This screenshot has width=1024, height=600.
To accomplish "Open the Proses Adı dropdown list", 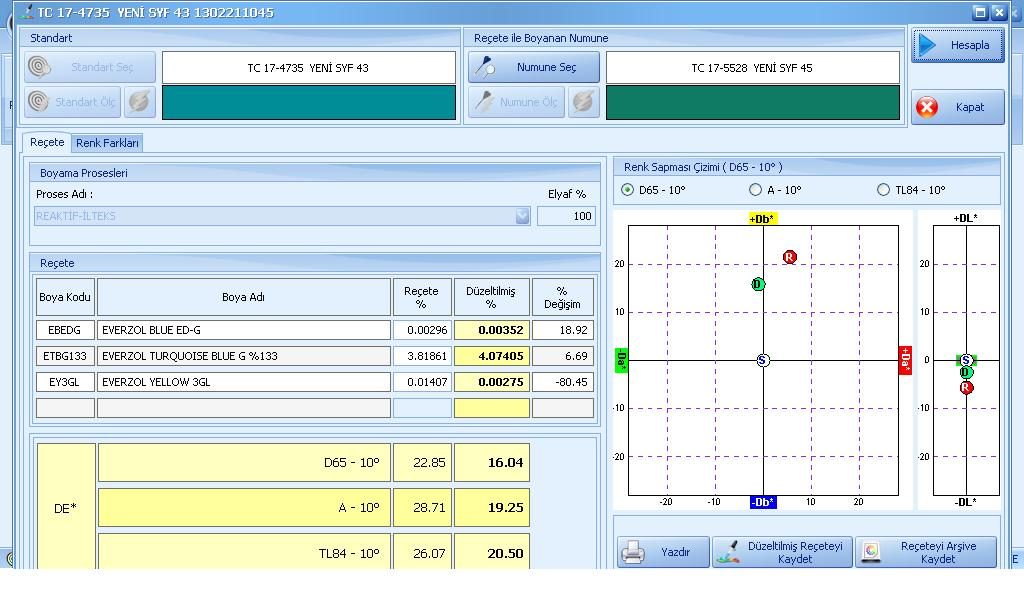I will click(522, 216).
